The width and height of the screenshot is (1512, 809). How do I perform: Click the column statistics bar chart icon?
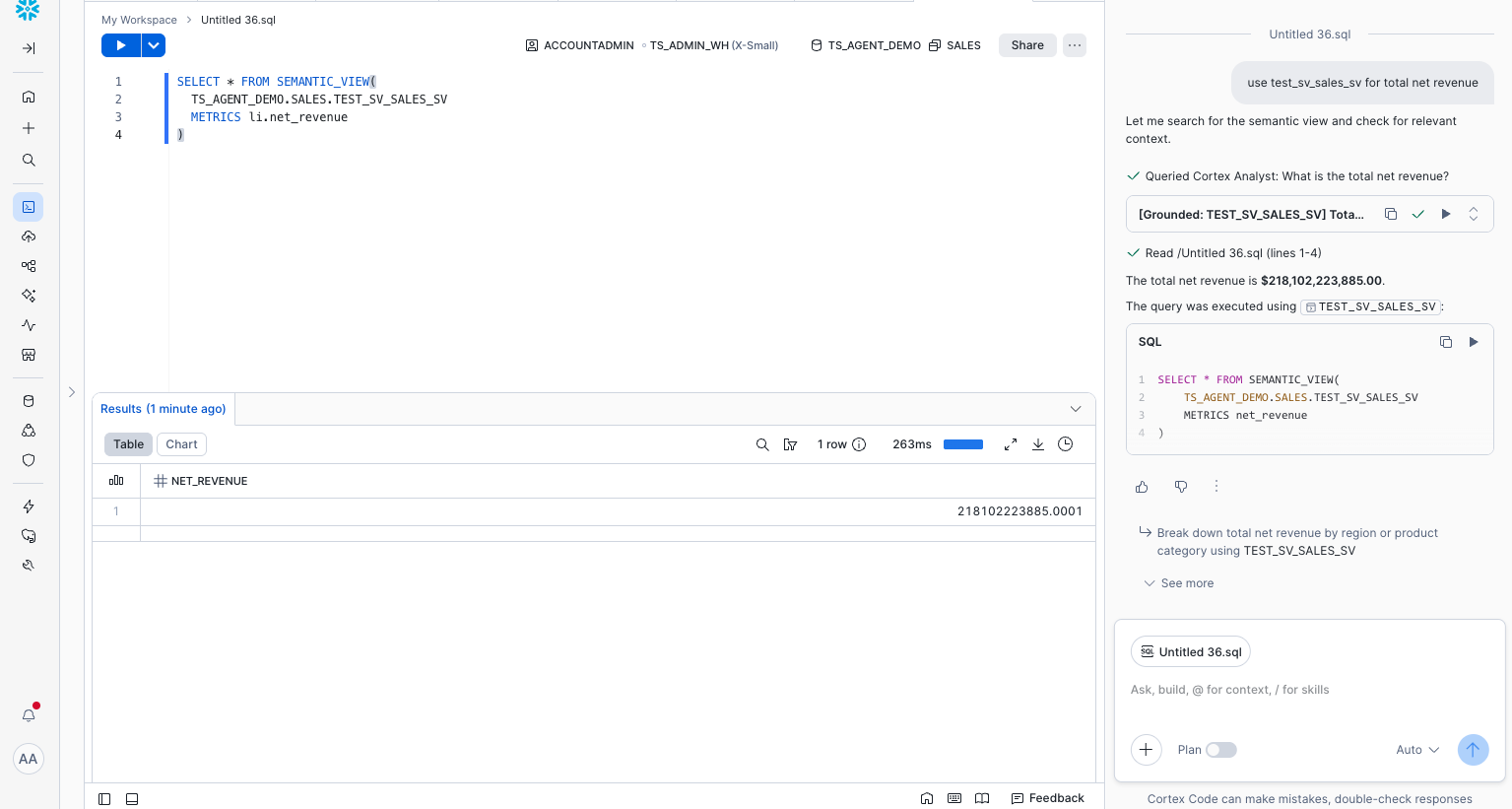click(x=116, y=481)
